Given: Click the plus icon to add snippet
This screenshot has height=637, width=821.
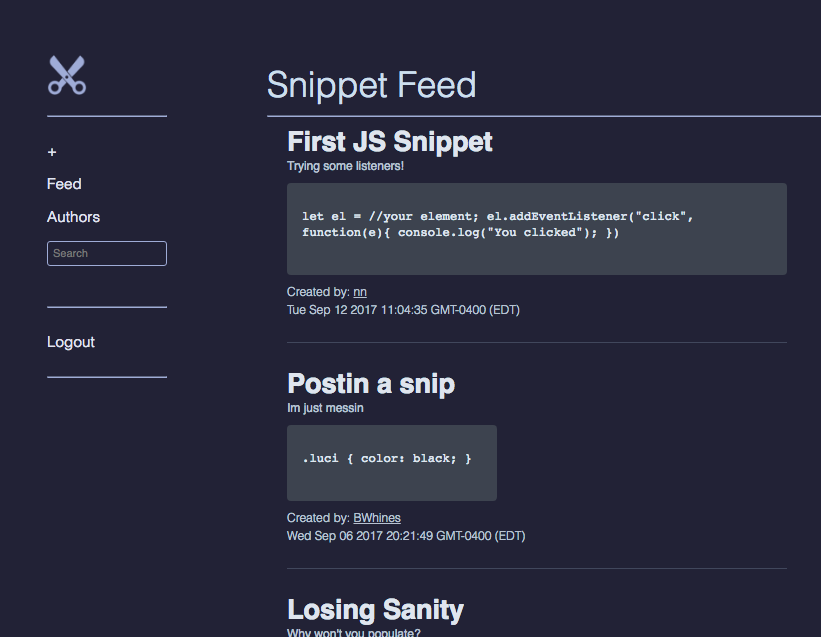Looking at the screenshot, I should click(x=52, y=152).
